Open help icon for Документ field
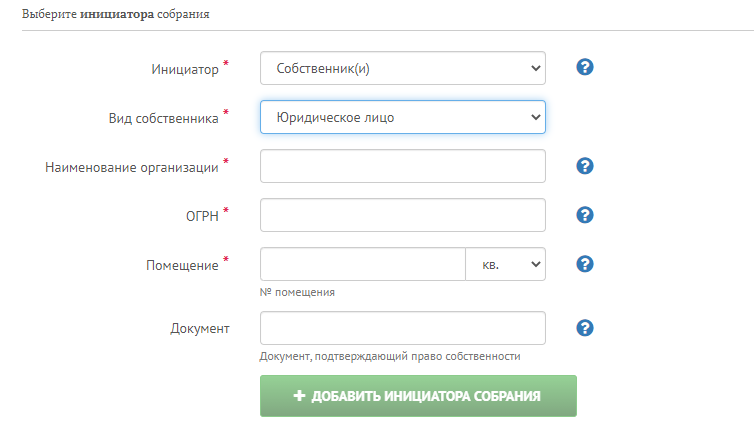754x423 pixels. 585,328
